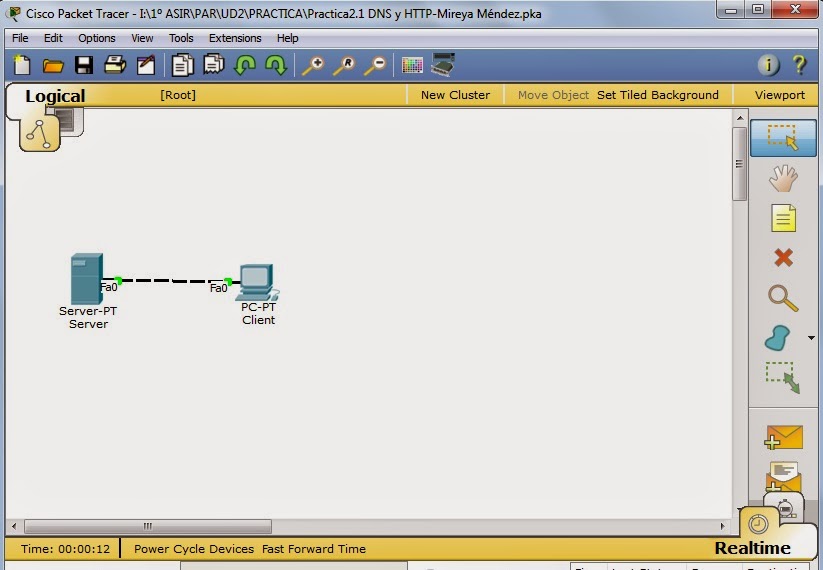Activate the Move Layout hand tool
This screenshot has height=570, width=823.
(783, 178)
